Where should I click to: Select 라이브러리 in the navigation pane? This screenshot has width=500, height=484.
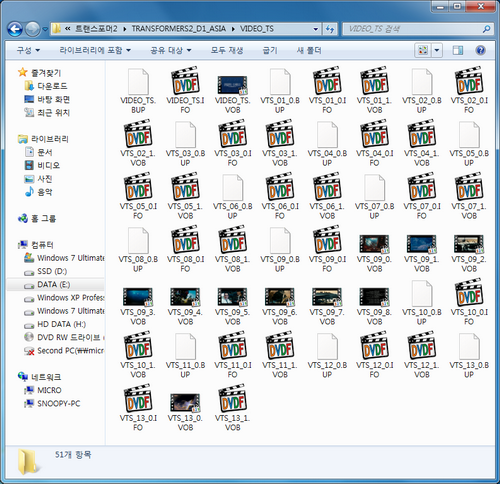tap(50, 139)
